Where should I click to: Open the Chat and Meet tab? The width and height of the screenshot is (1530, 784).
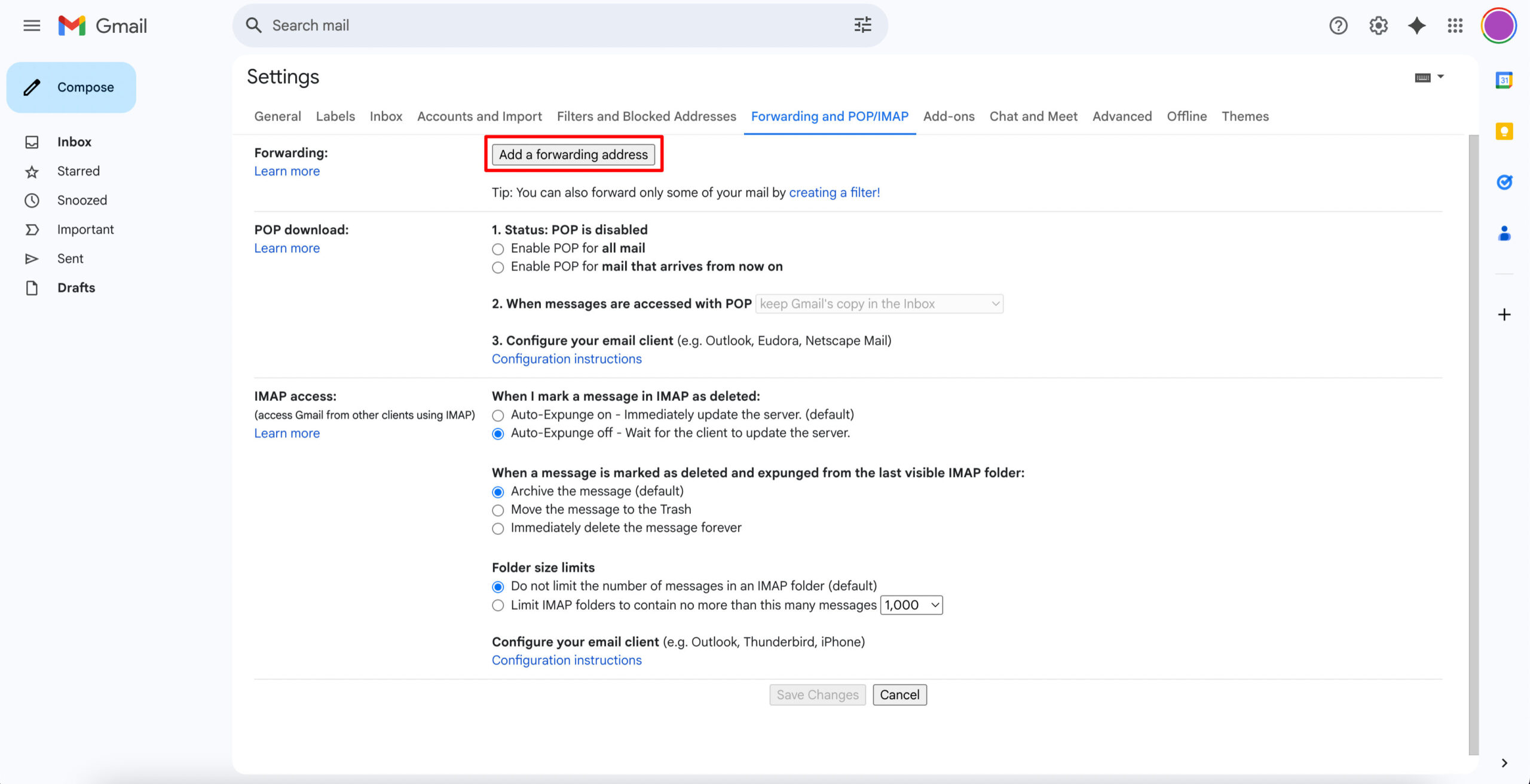[x=1033, y=116]
